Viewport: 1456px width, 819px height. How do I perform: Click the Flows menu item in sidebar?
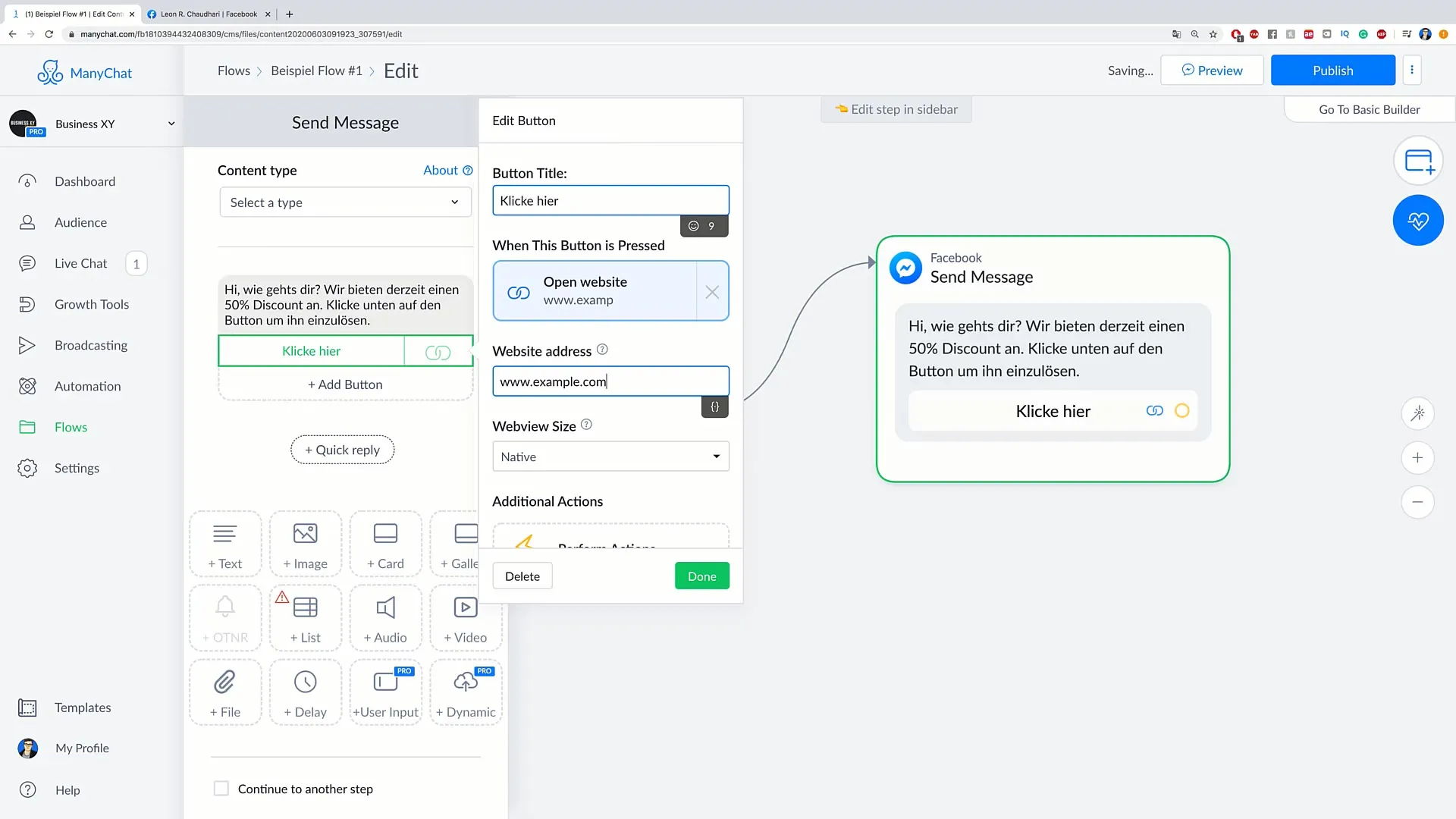(70, 426)
